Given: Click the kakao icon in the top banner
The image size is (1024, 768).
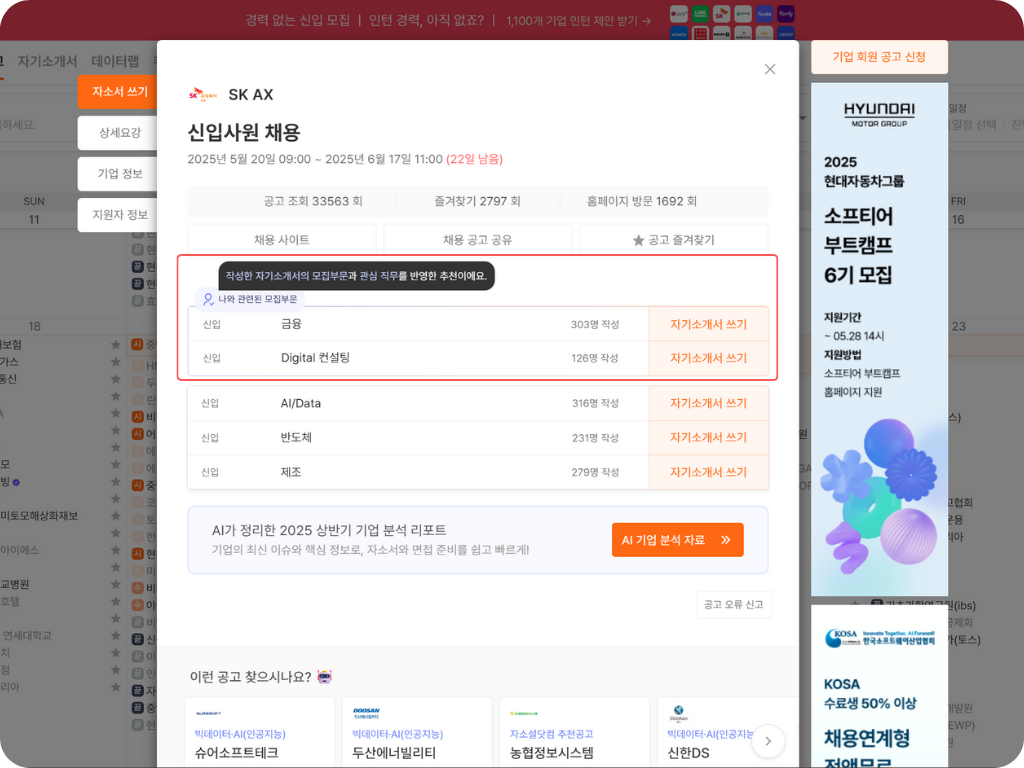Looking at the screenshot, I should pos(763,33).
